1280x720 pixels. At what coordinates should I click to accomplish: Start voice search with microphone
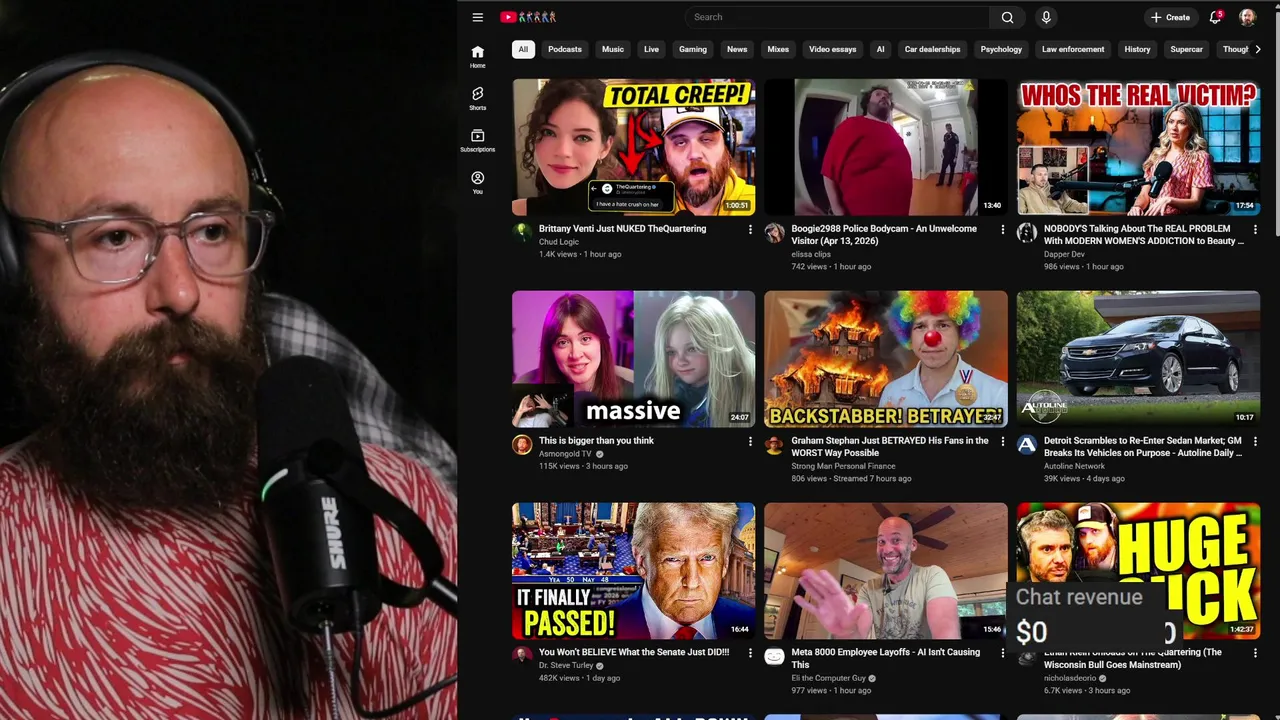click(x=1046, y=17)
